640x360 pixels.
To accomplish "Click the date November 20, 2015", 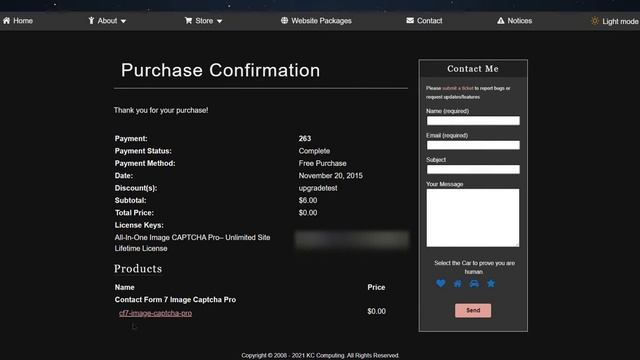I will 331,176.
